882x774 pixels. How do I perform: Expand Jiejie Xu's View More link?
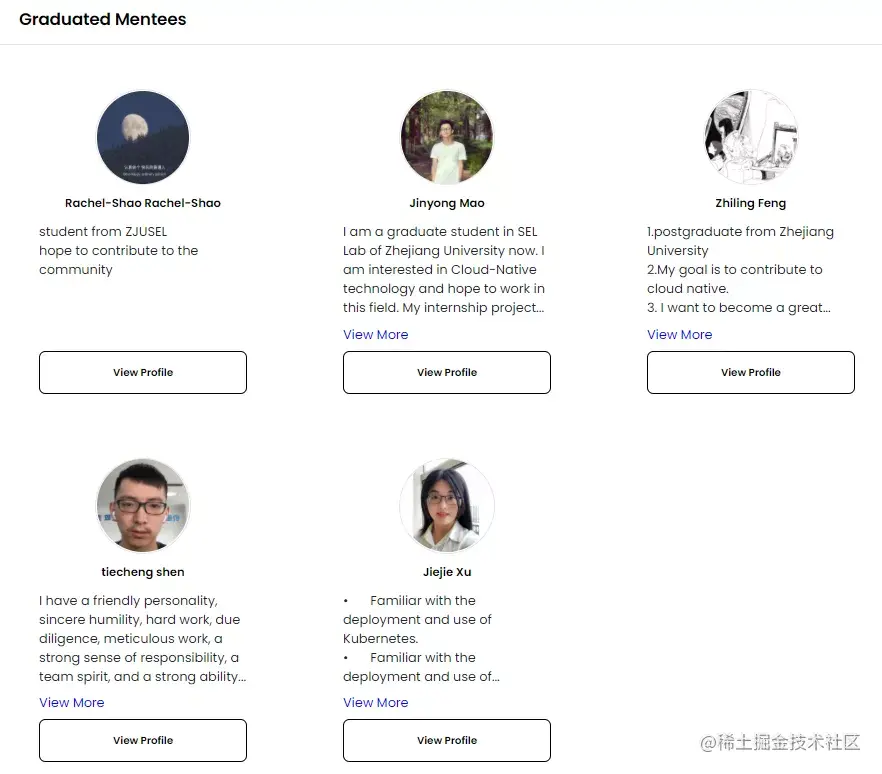tap(376, 703)
